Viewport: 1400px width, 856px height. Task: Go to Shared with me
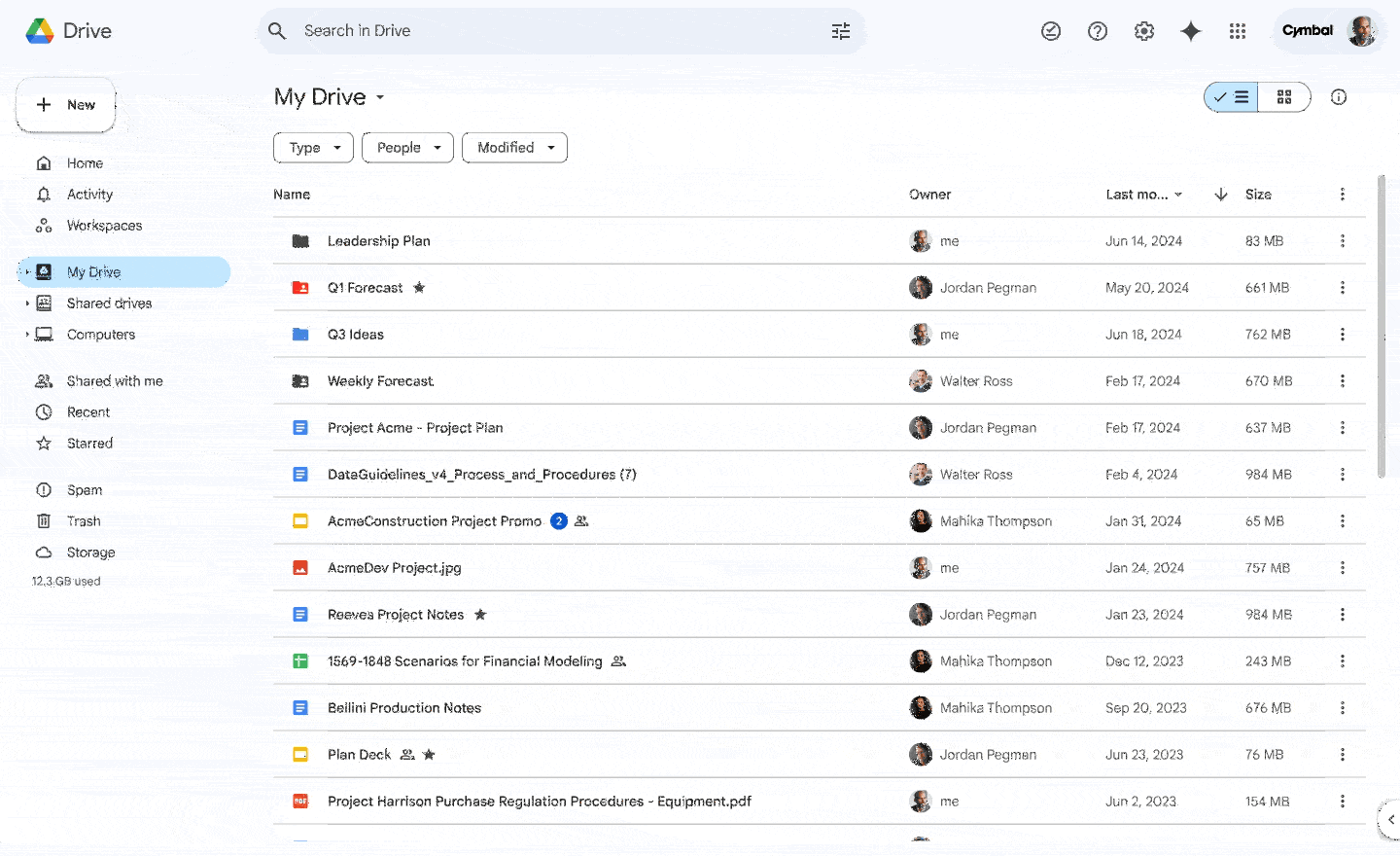coord(114,381)
